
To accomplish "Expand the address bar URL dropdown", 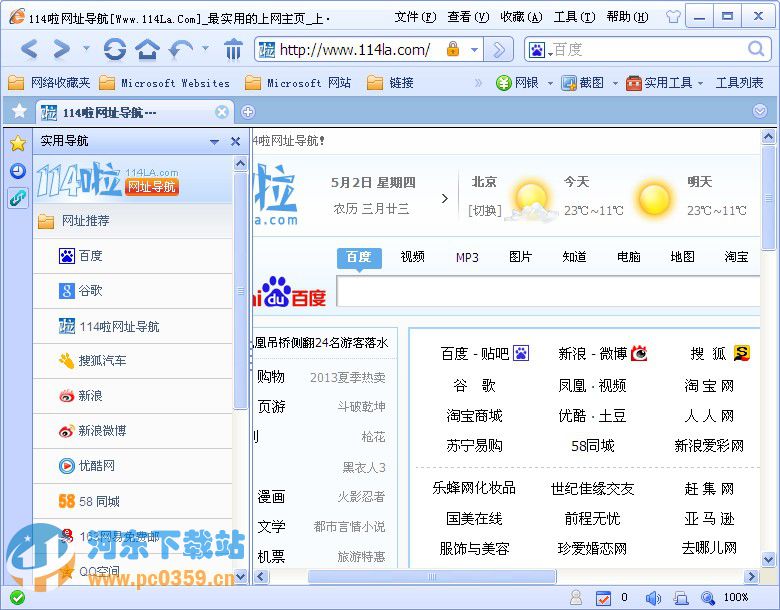I will (475, 49).
